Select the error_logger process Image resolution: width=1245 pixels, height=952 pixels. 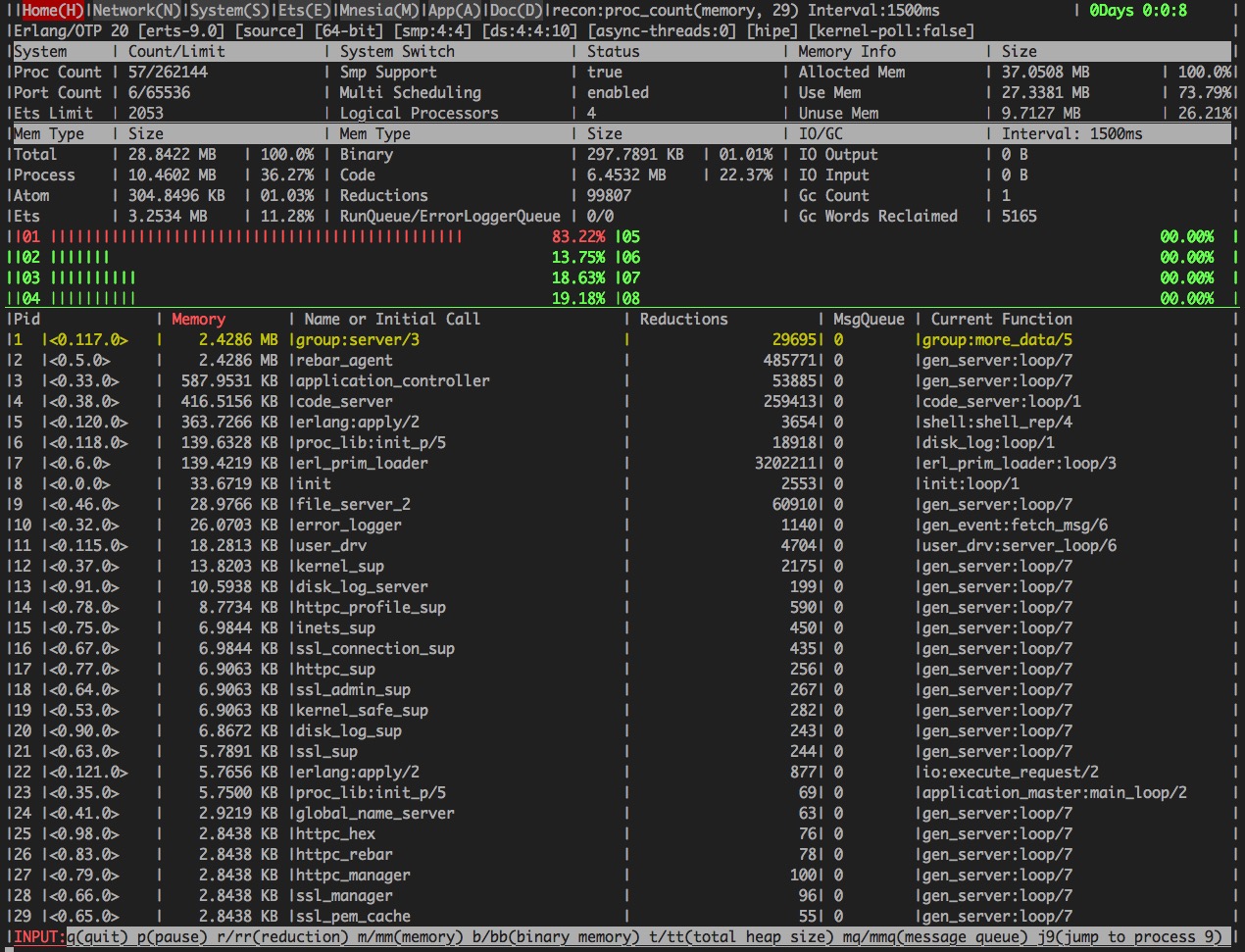pos(348,525)
